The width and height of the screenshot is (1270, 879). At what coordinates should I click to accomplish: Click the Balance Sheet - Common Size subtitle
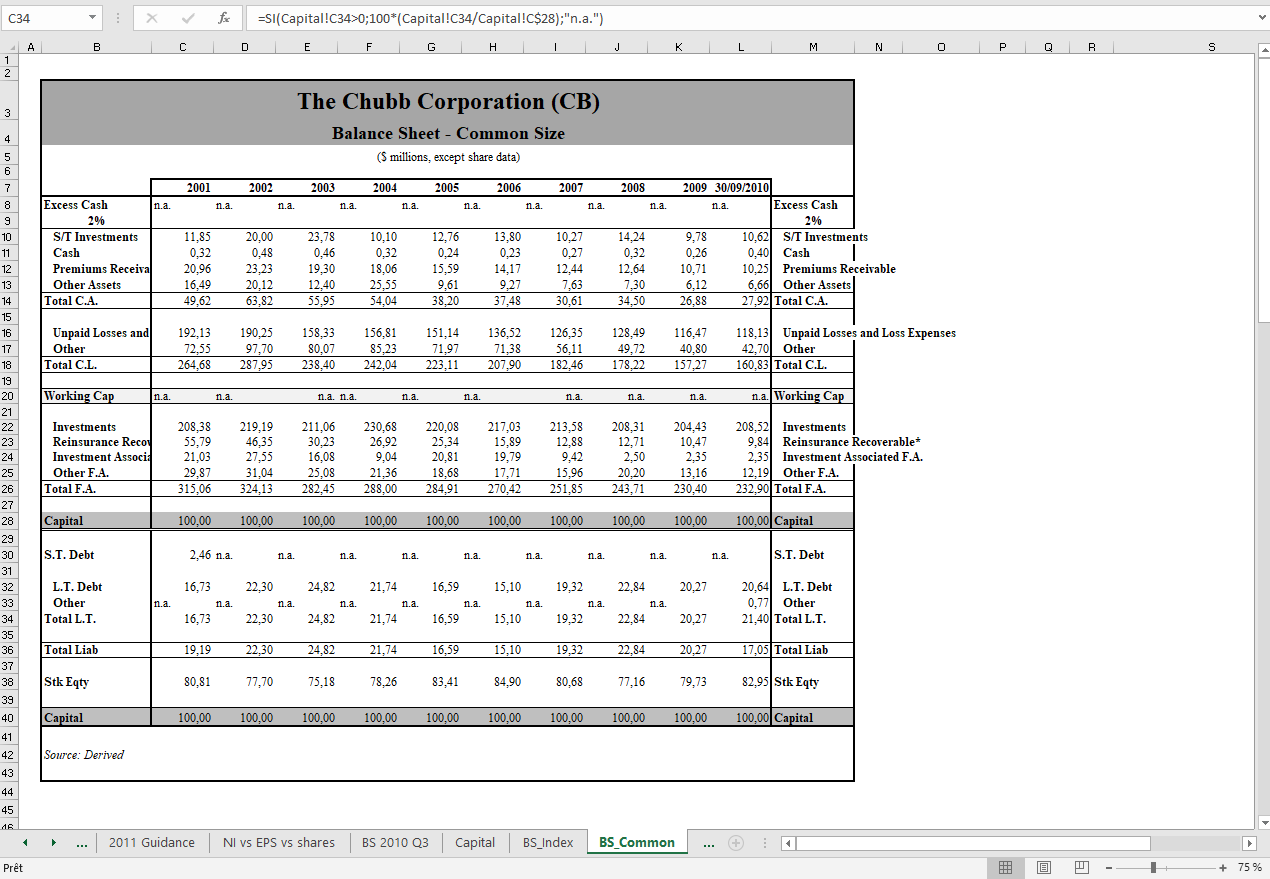point(448,133)
